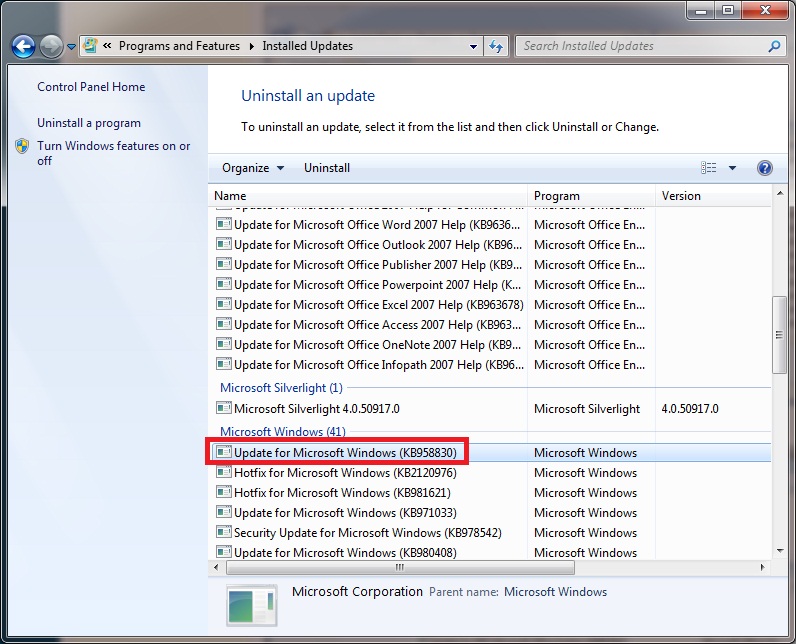Image resolution: width=796 pixels, height=644 pixels.
Task: Click the change view icon
Action: coord(709,167)
